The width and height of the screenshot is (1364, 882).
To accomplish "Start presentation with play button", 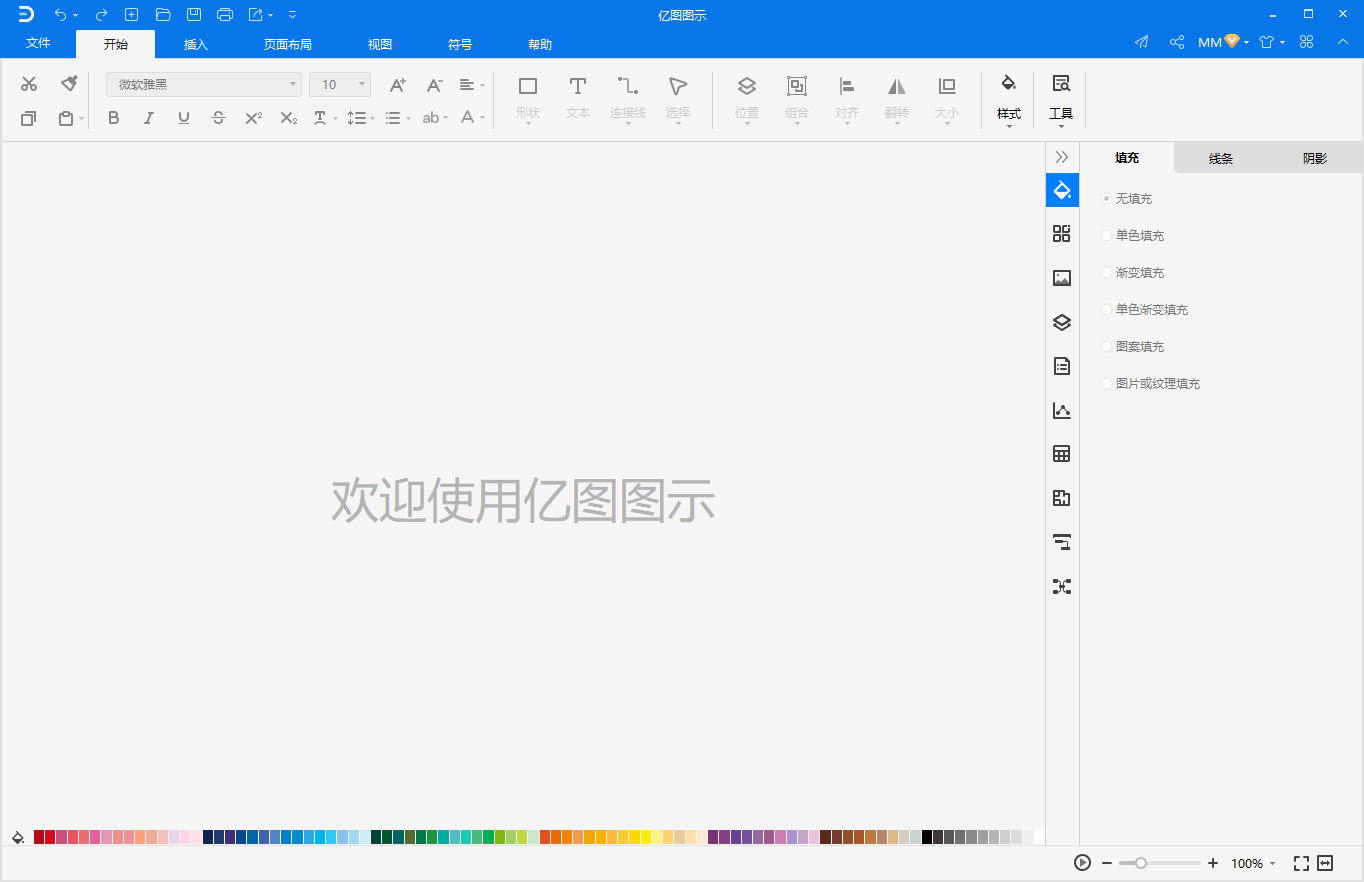I will (x=1082, y=863).
